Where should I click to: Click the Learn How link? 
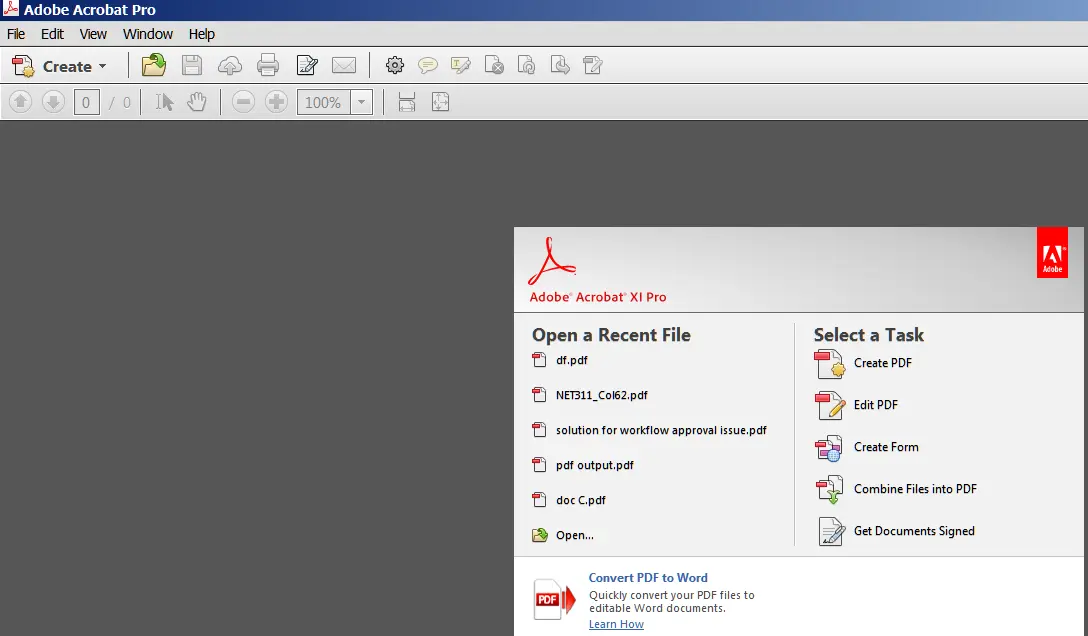tap(616, 624)
